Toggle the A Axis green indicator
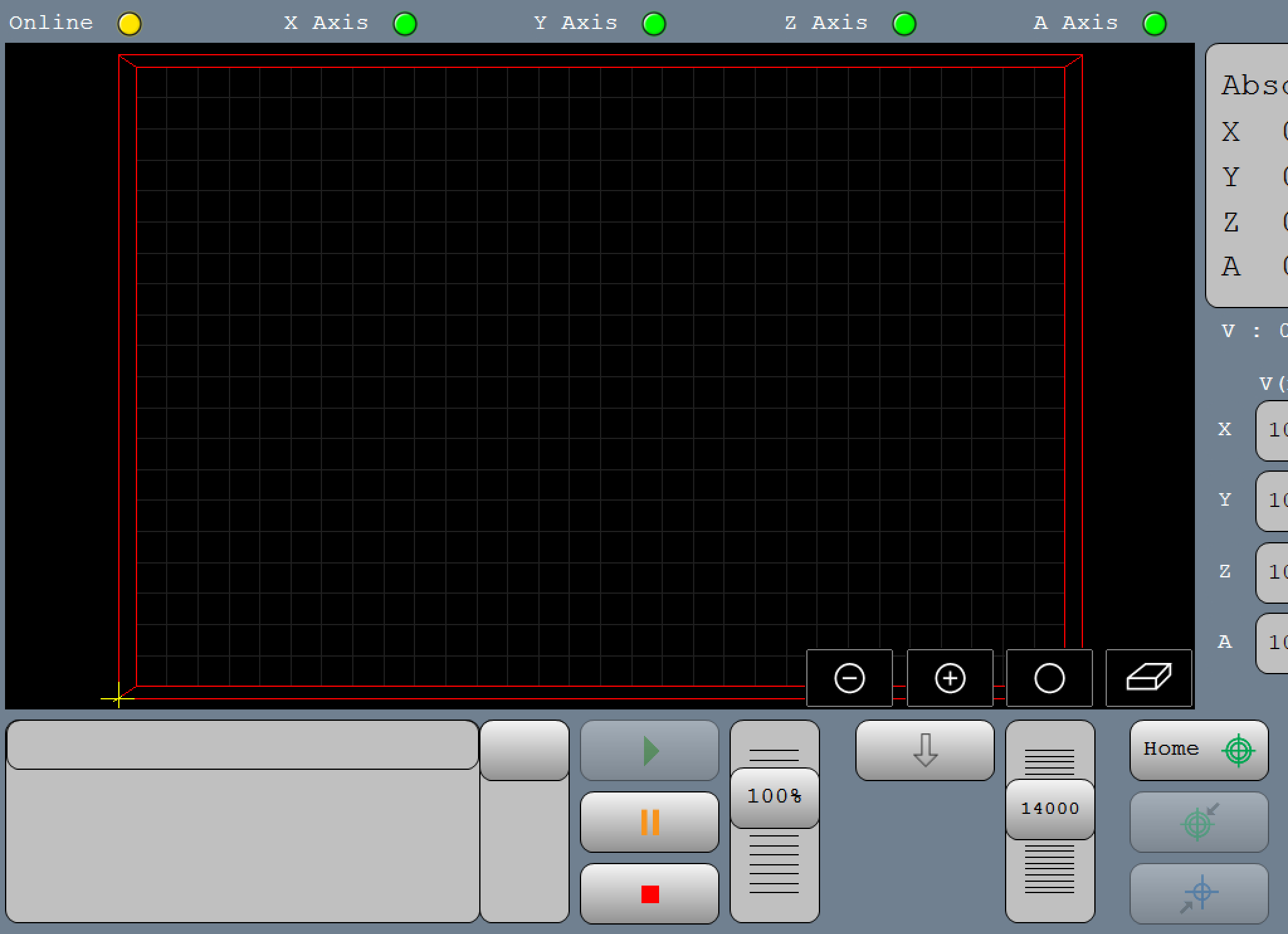 click(x=1154, y=24)
